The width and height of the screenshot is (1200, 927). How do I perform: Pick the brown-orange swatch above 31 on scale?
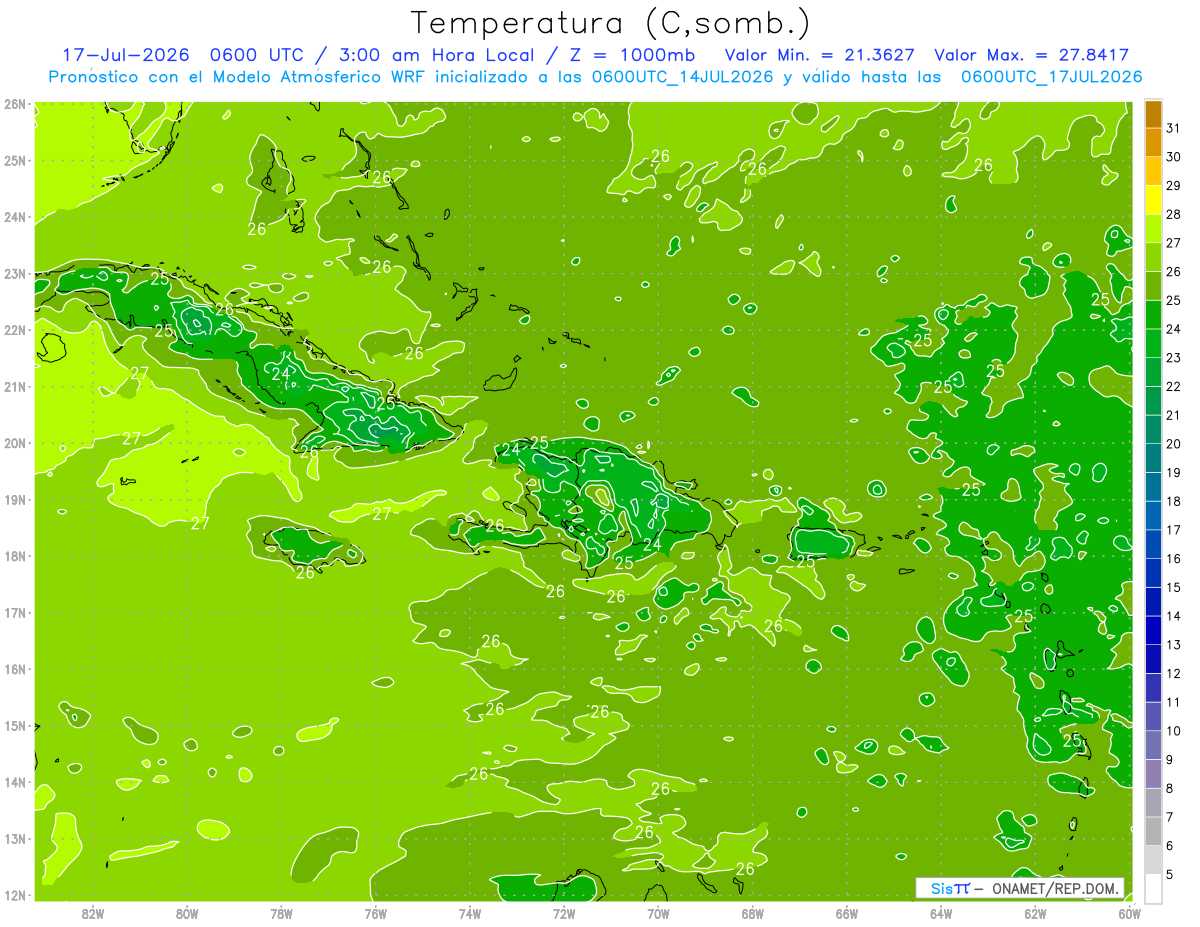pyautogui.click(x=1153, y=115)
